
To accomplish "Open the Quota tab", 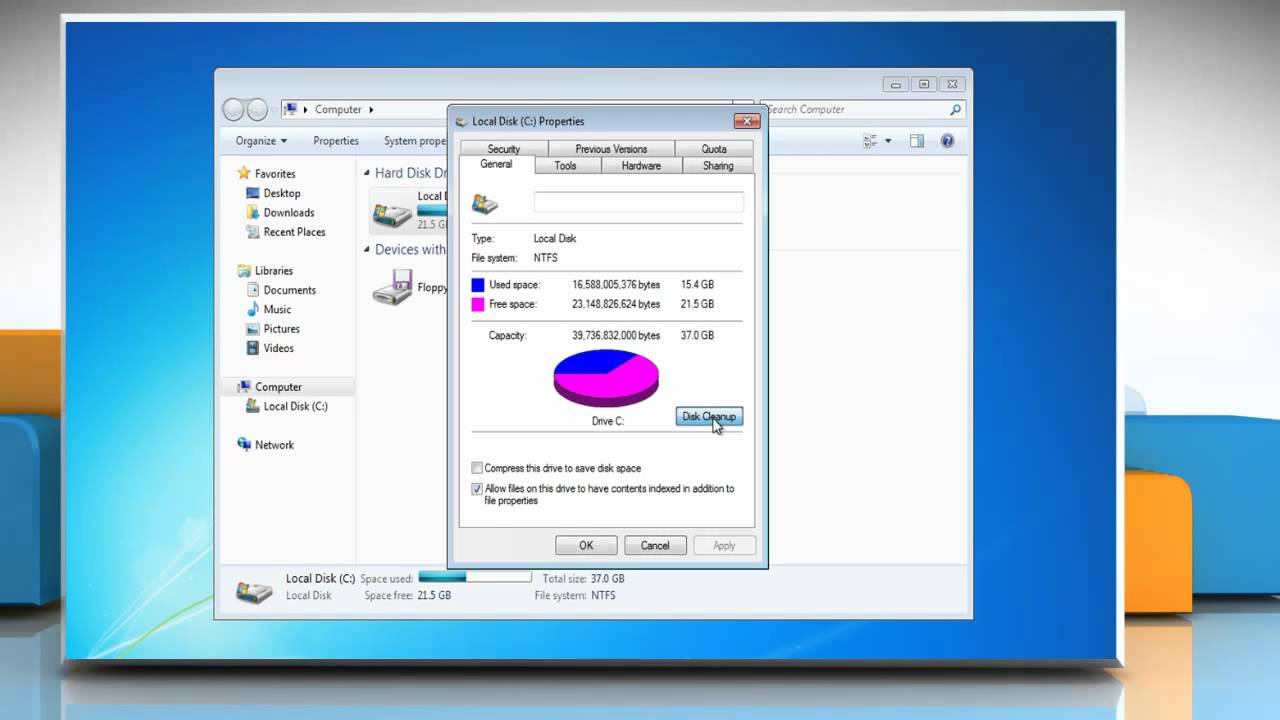I will [x=714, y=149].
